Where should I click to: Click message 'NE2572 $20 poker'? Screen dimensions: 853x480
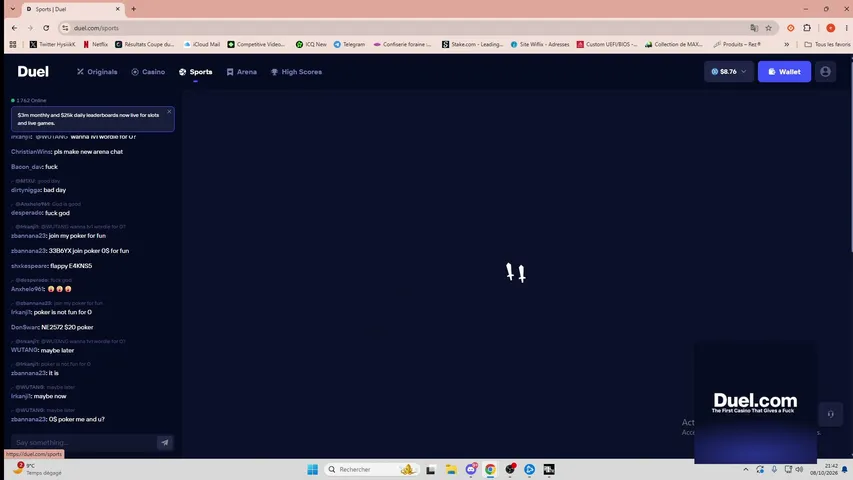67,327
